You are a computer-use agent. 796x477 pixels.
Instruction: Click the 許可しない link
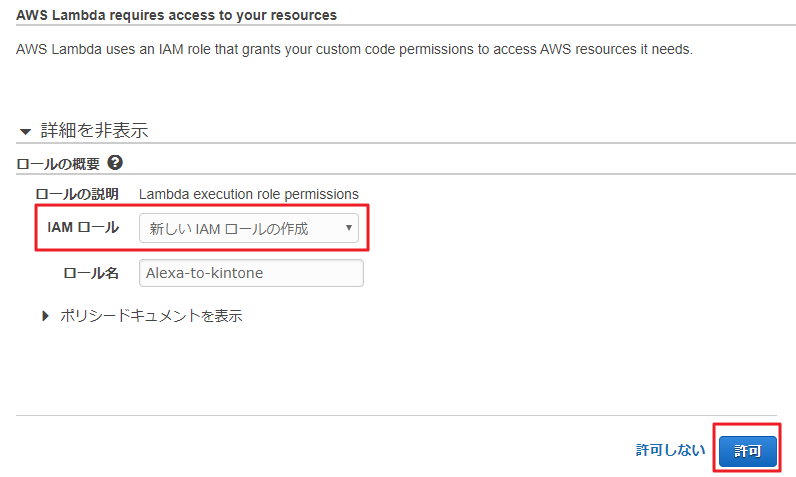(x=671, y=450)
